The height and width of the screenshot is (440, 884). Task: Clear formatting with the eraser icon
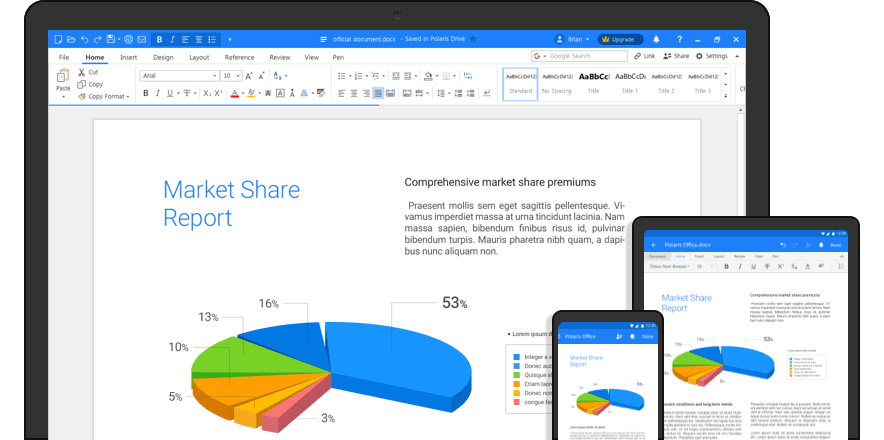click(x=321, y=93)
